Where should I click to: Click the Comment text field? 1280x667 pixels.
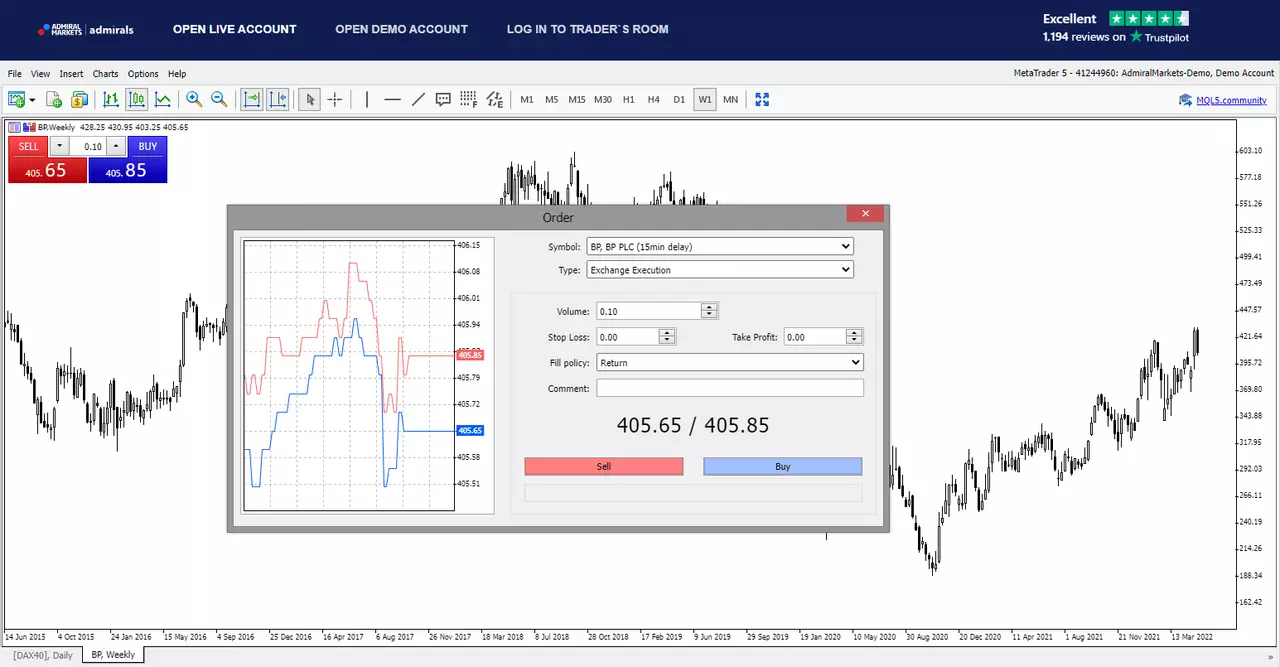(730, 388)
